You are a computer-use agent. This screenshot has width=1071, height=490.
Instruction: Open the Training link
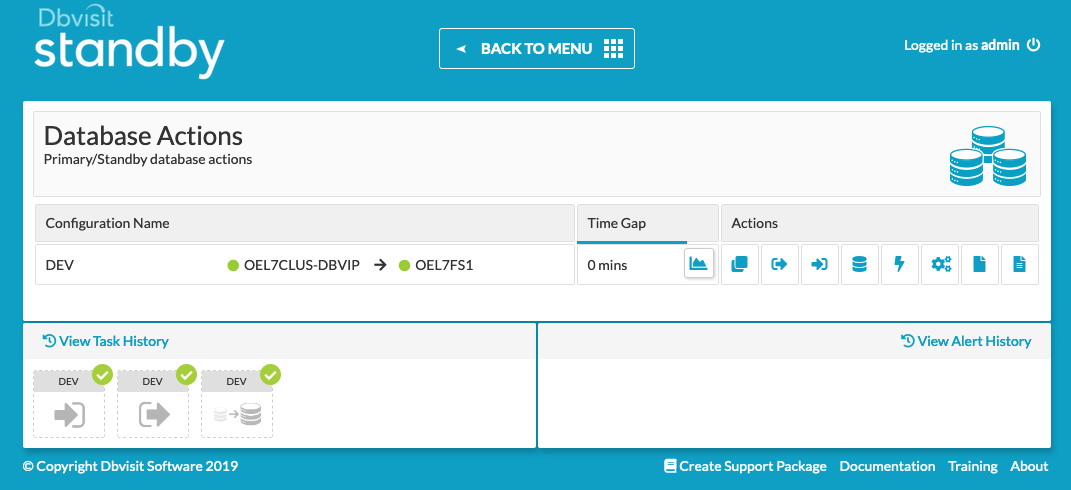[x=973, y=466]
